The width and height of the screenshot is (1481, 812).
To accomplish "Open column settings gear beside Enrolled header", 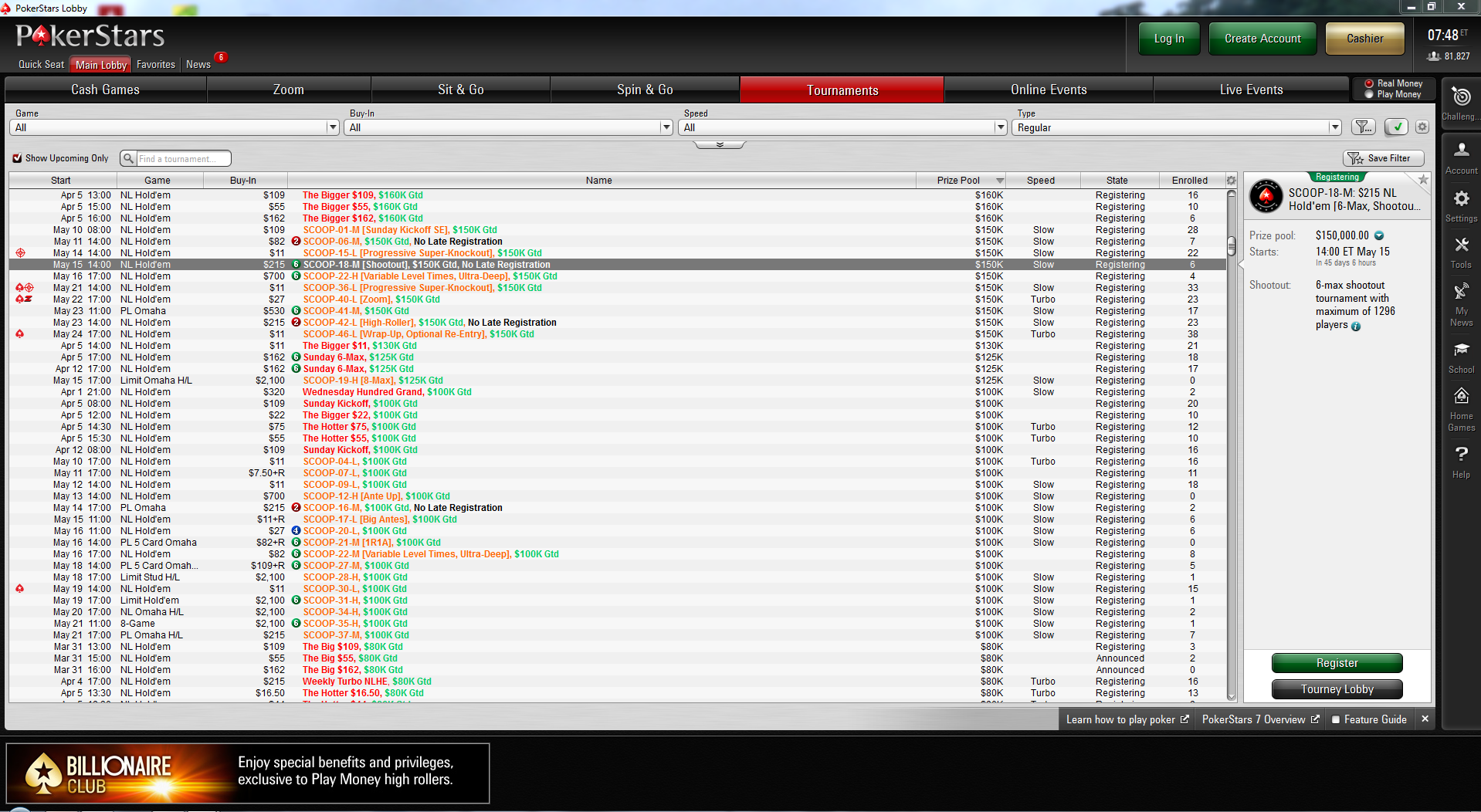I will [x=1231, y=181].
